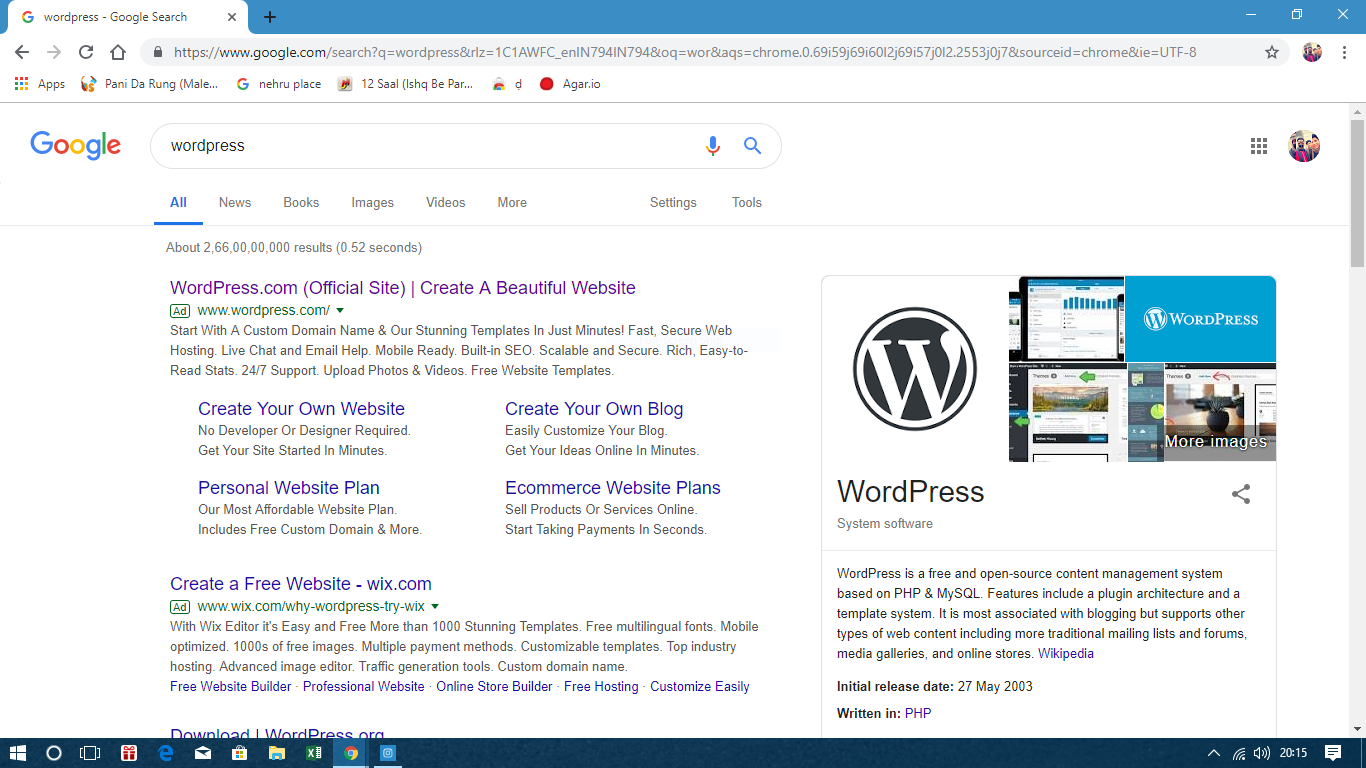Click in the Google search box

pyautogui.click(x=420, y=146)
